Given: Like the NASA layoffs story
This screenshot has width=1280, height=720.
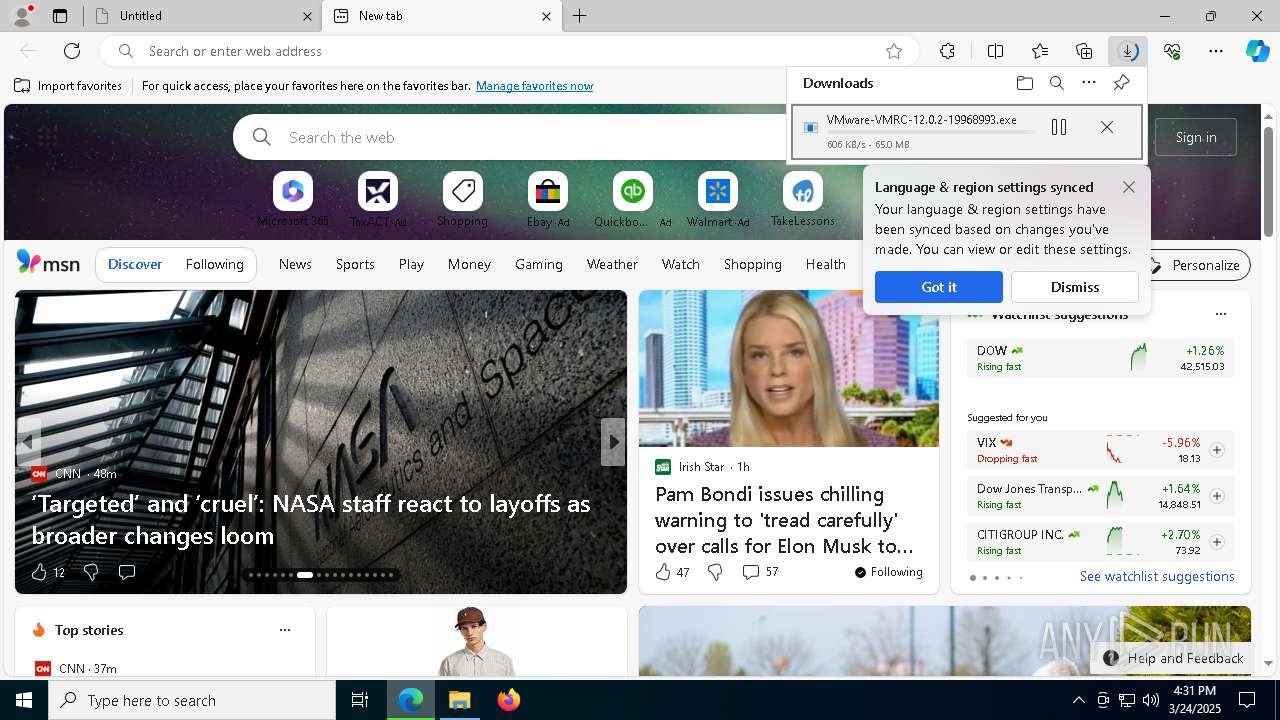Looking at the screenshot, I should click(x=39, y=572).
